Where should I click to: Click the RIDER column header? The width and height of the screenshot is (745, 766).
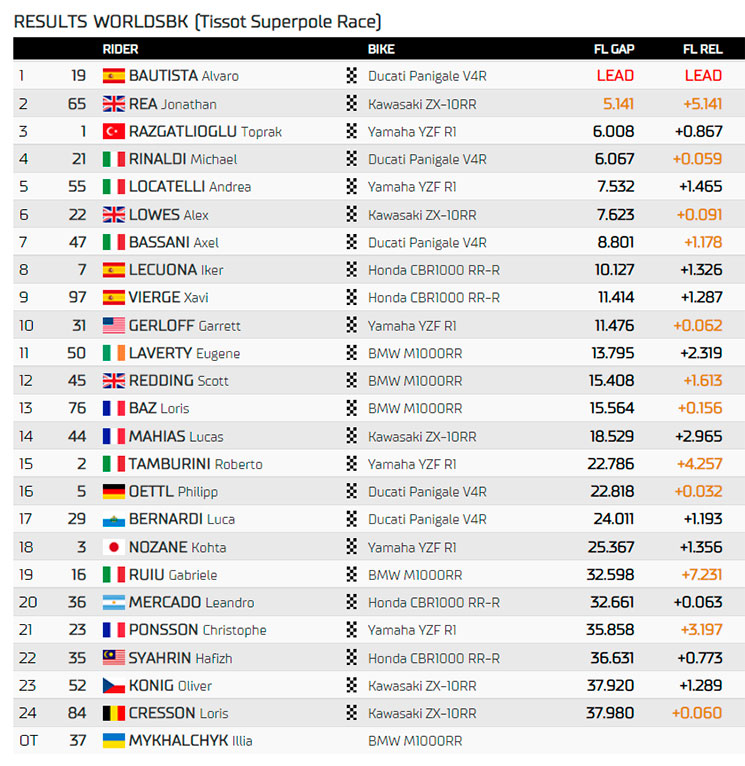tap(120, 49)
